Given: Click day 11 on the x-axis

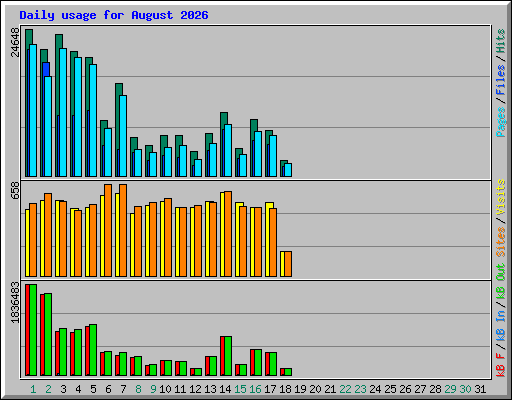Looking at the screenshot, I should coord(180,389).
